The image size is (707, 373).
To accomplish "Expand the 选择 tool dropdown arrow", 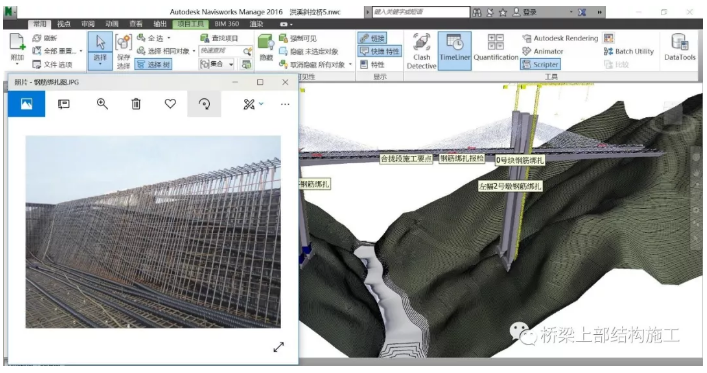I will [x=100, y=64].
